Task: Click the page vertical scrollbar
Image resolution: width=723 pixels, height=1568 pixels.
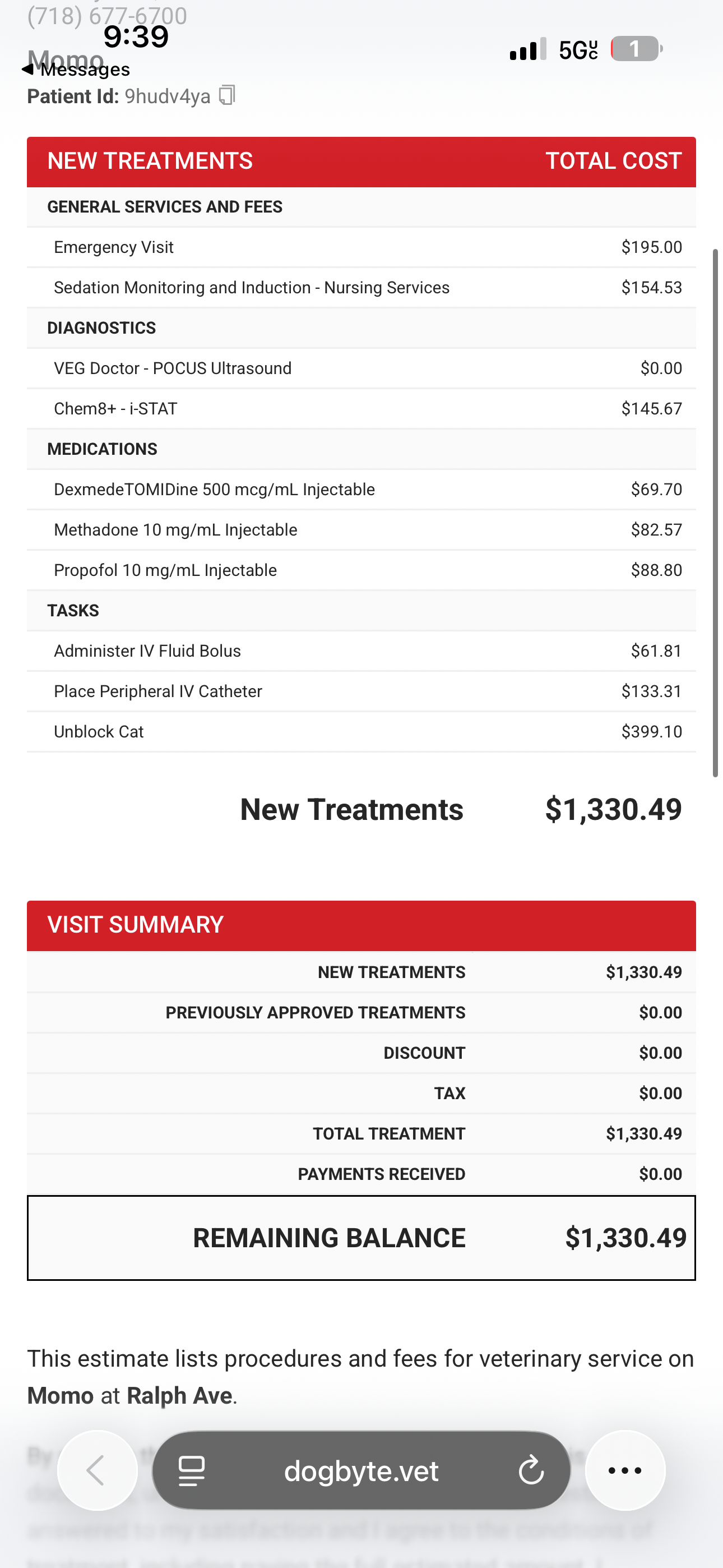Action: (x=716, y=513)
